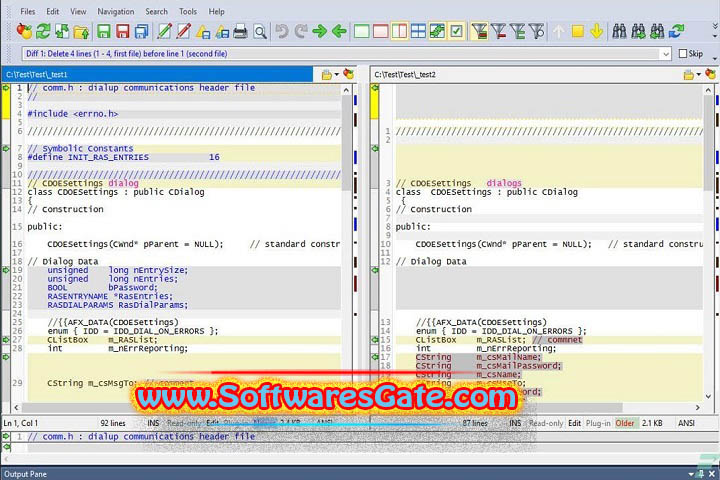The image size is (720, 480).
Task: Toggle the checkmark box toolbar option
Action: pos(456,31)
